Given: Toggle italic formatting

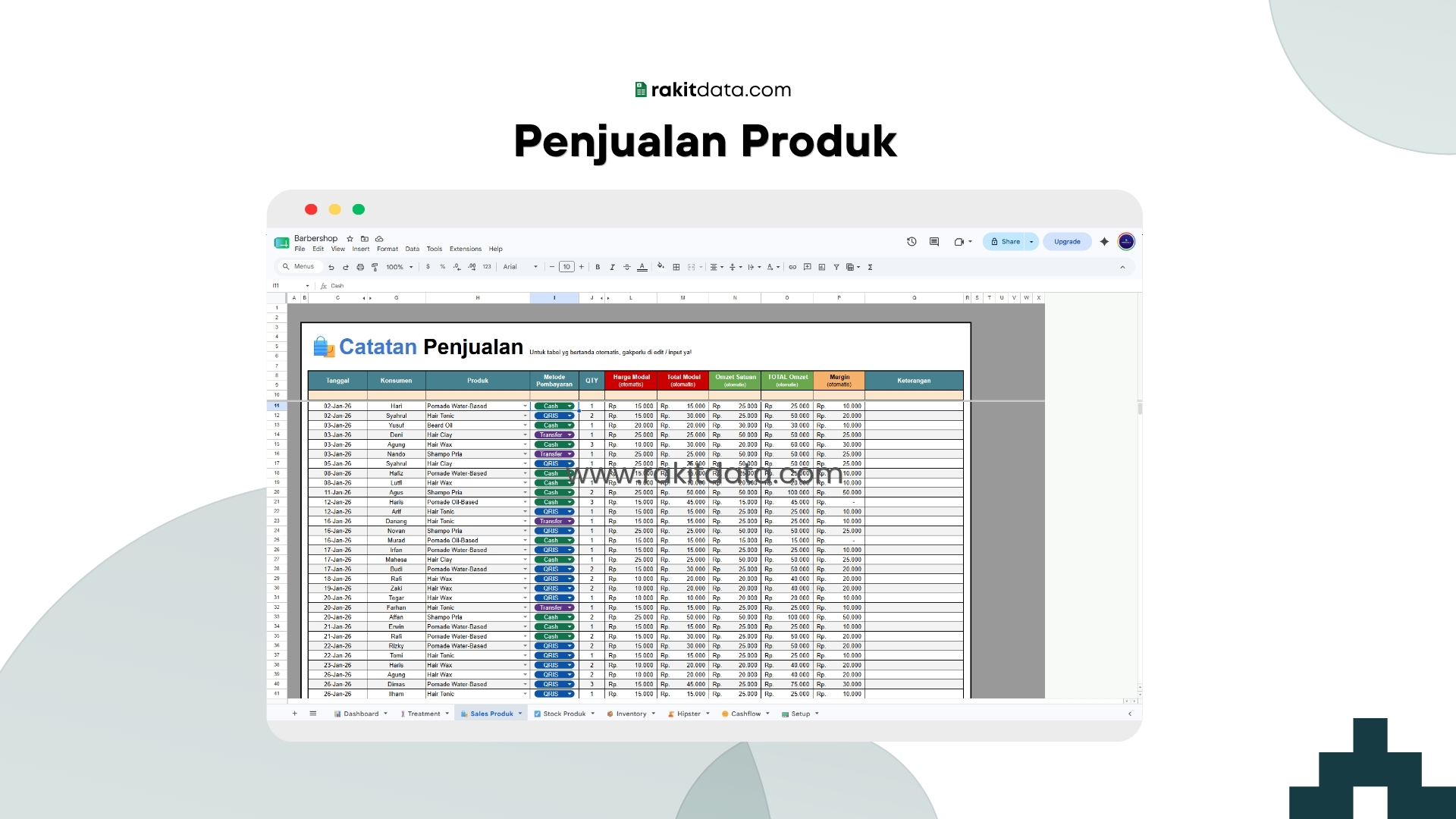Looking at the screenshot, I should pos(612,267).
